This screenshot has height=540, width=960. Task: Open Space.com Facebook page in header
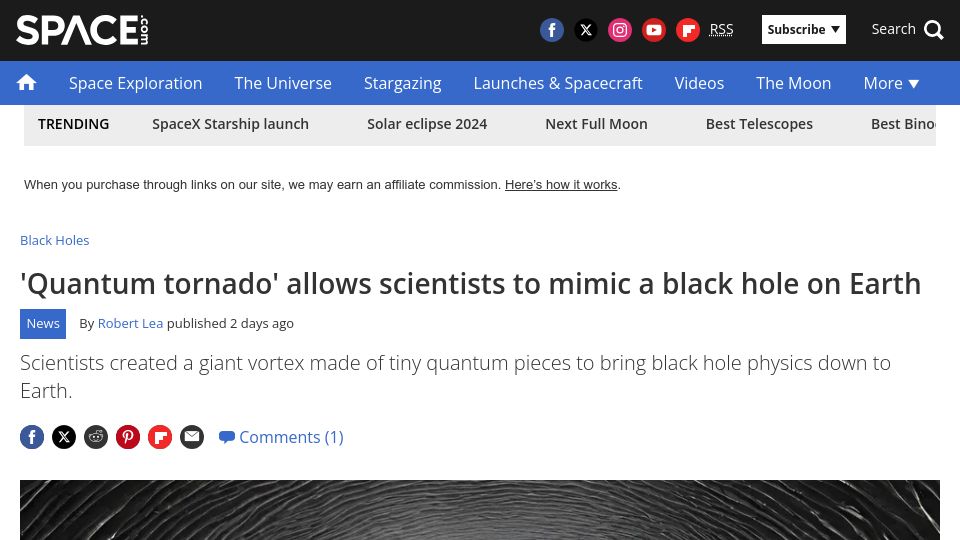pos(552,30)
